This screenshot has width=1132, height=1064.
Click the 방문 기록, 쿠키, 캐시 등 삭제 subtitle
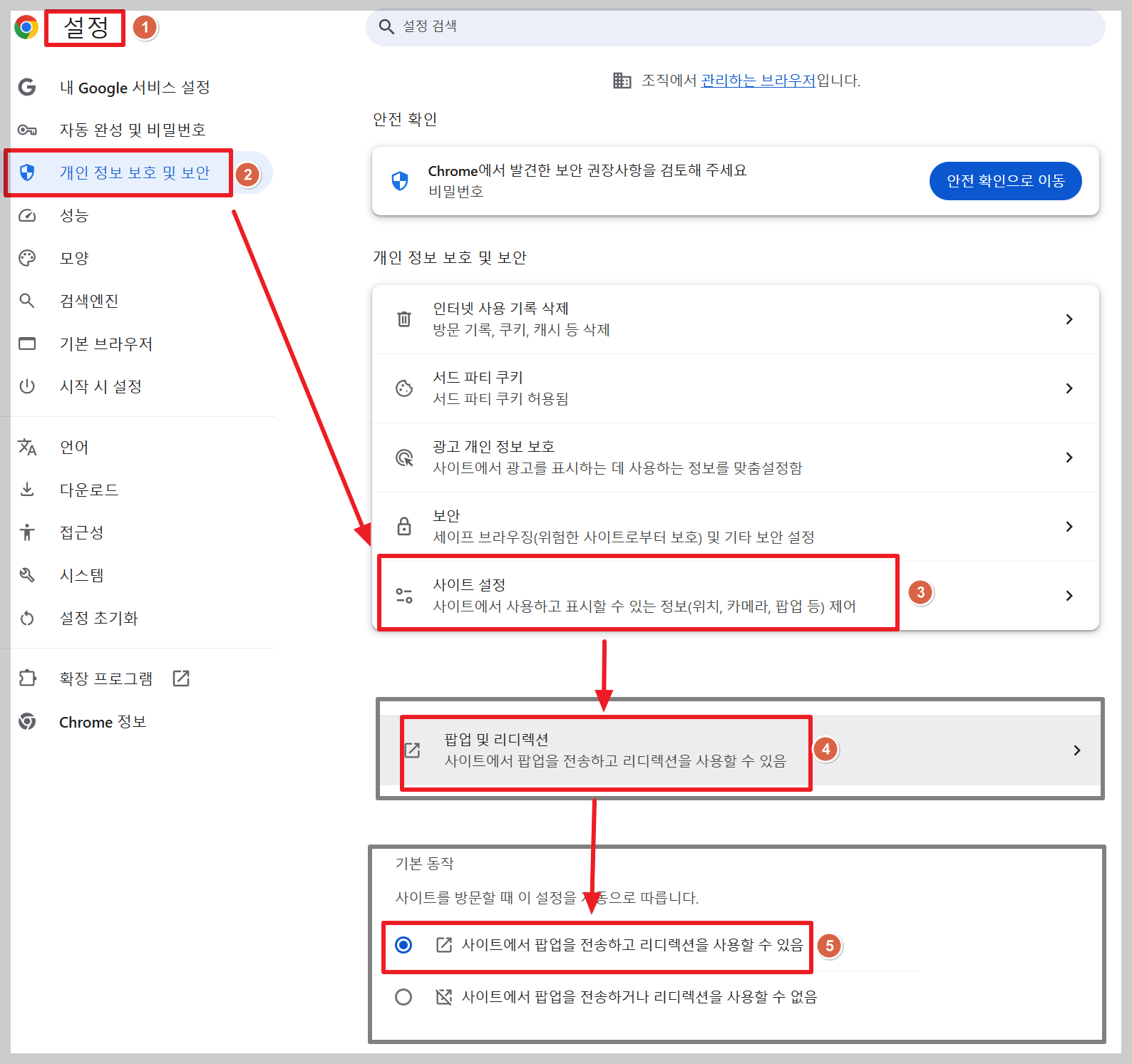[x=521, y=330]
